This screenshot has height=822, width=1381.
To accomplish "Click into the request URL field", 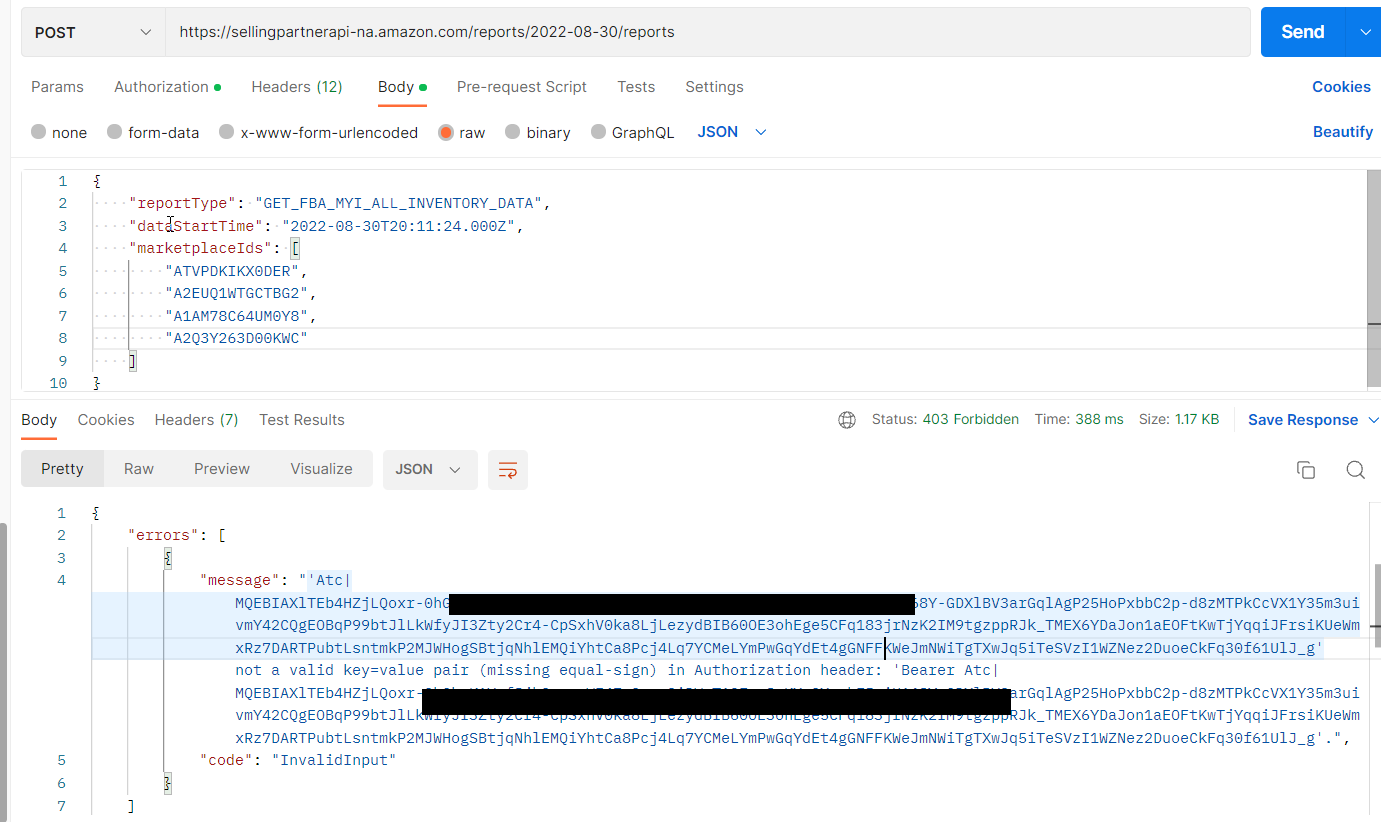I will (x=708, y=32).
